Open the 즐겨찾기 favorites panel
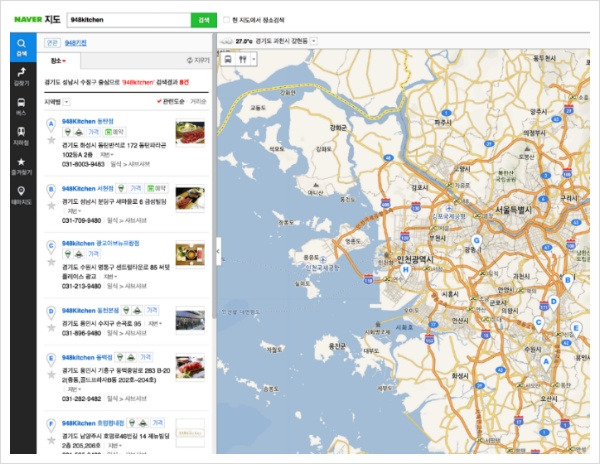This screenshot has width=600, height=464. 21,166
